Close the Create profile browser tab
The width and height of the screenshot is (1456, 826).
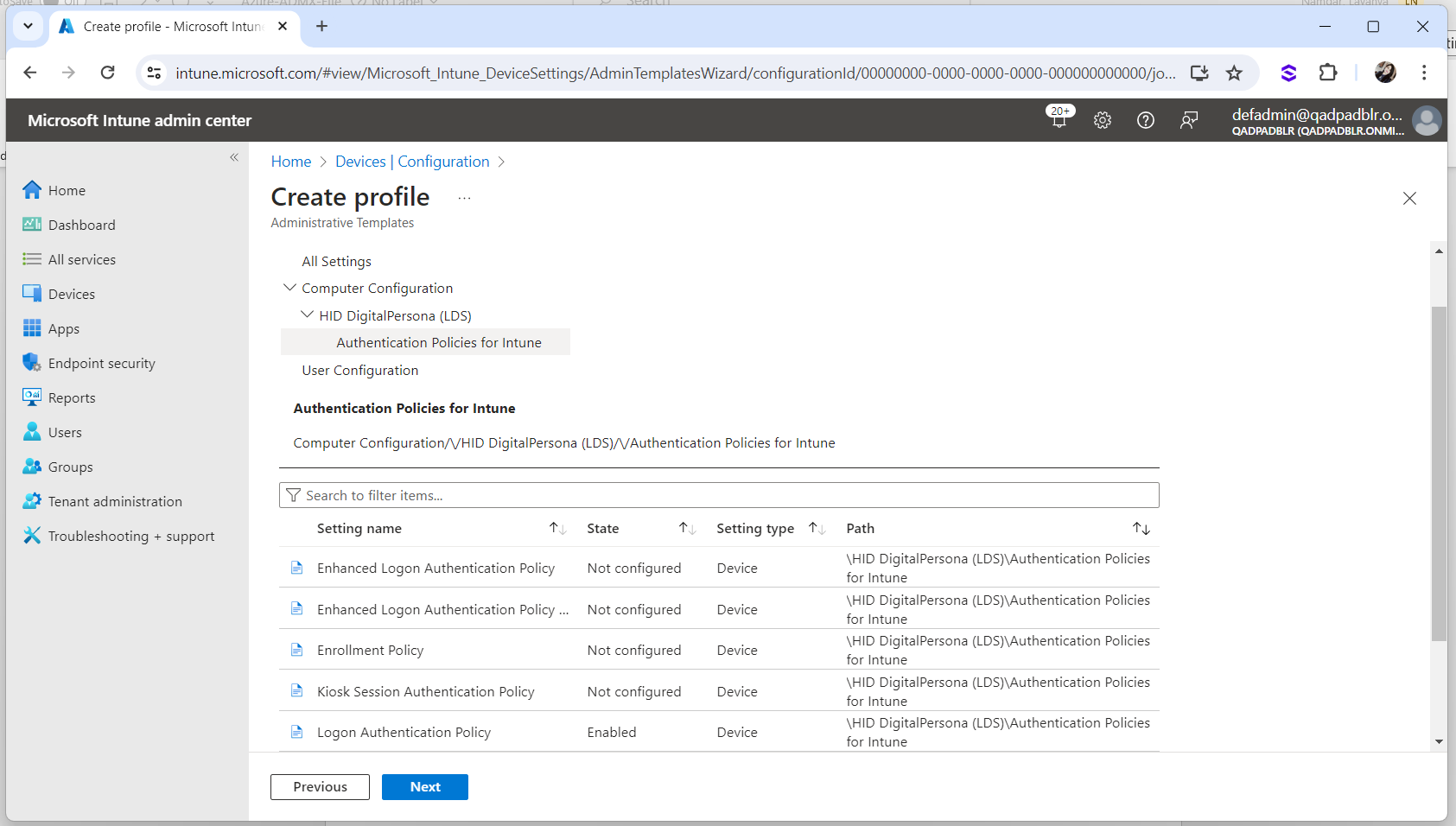click(x=283, y=27)
